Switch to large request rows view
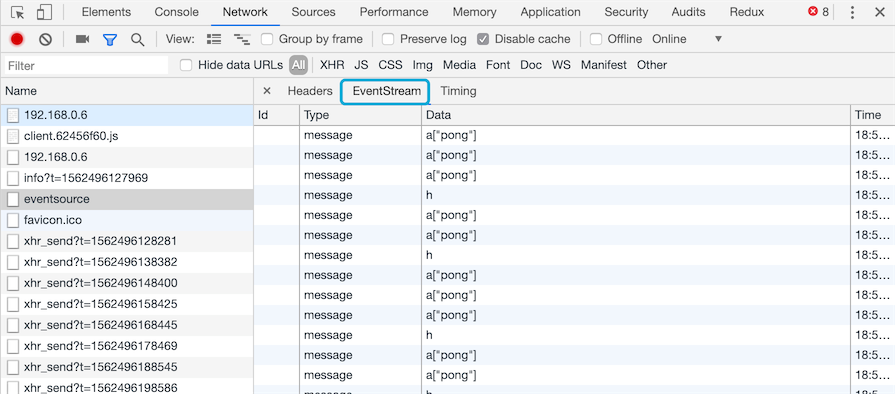 tap(214, 39)
